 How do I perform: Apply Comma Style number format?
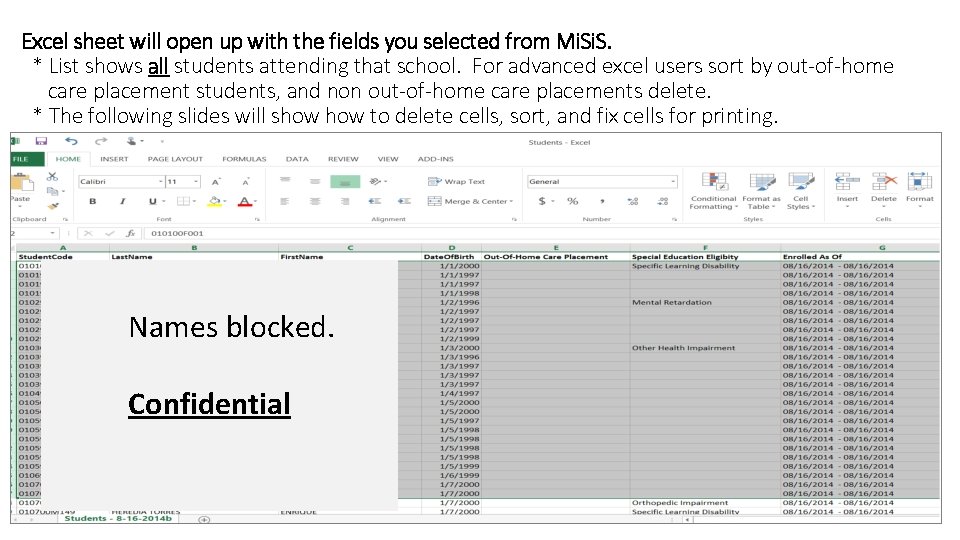pos(602,201)
